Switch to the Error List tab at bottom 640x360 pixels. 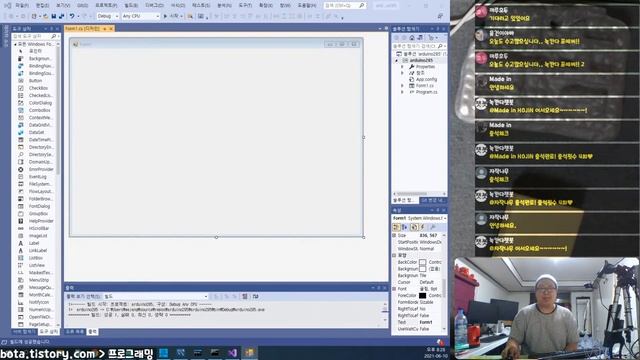[75, 332]
